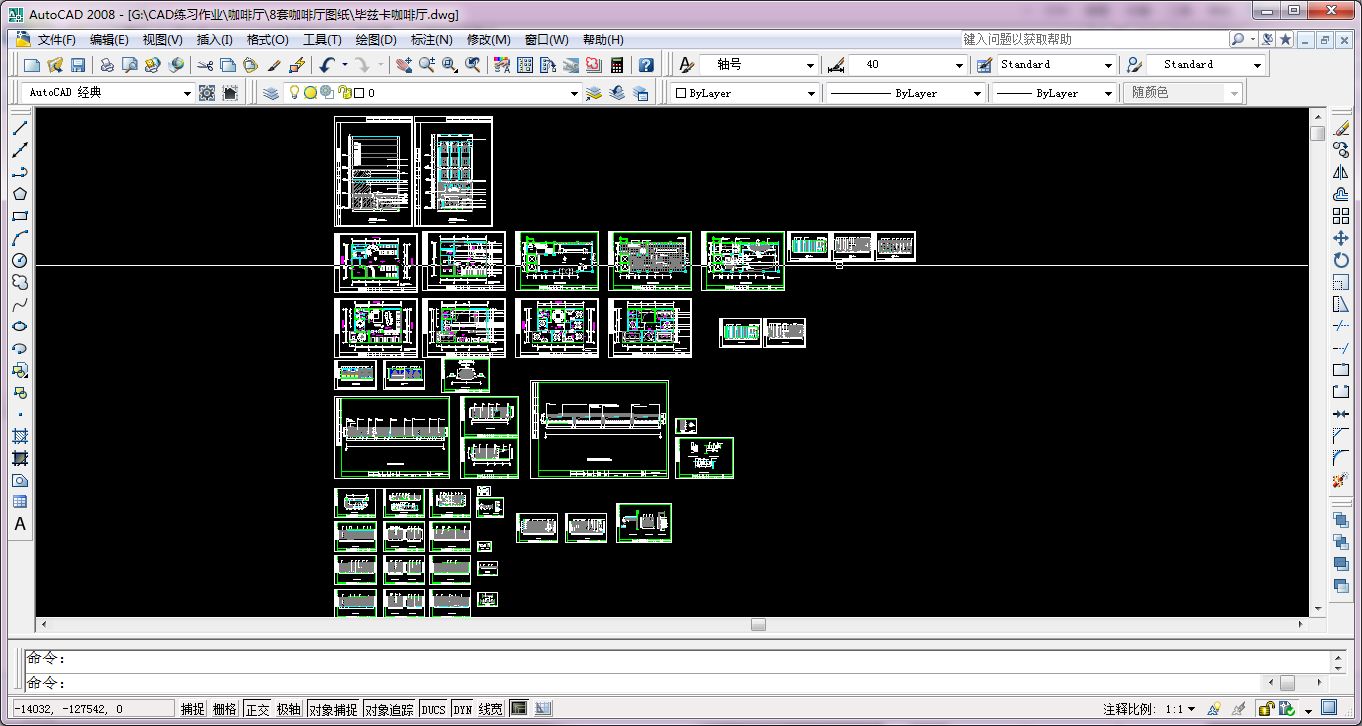The width and height of the screenshot is (1362, 726).
Task: Toggle 对象捕捉 object snap
Action: [332, 709]
